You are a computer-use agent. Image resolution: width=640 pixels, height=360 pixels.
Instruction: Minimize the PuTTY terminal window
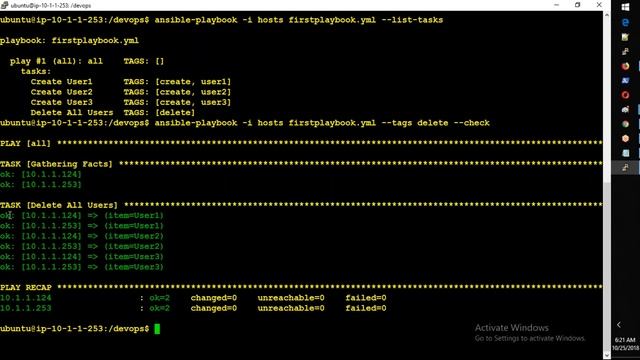tap(556, 5)
